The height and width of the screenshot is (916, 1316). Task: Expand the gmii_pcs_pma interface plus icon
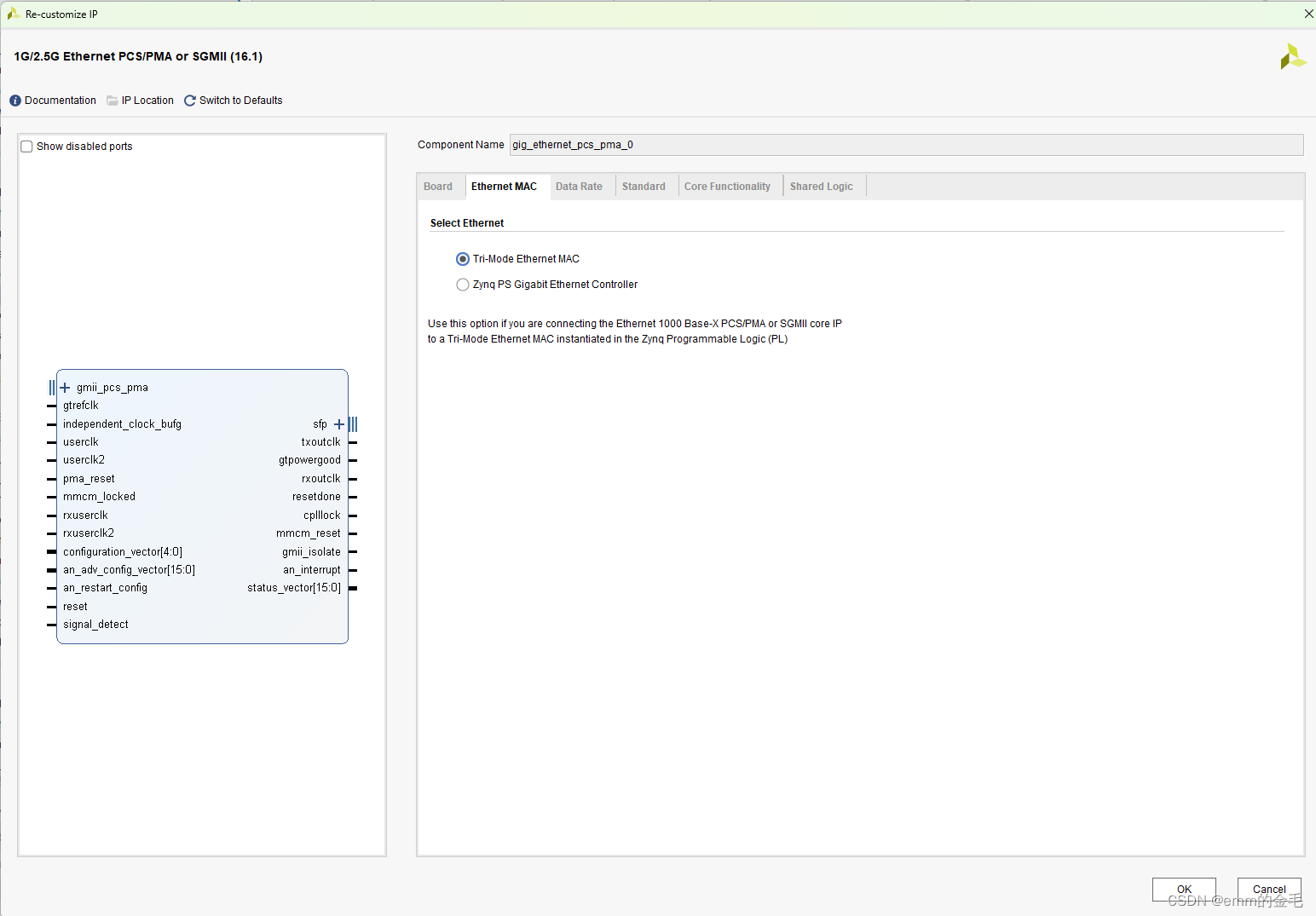[65, 388]
